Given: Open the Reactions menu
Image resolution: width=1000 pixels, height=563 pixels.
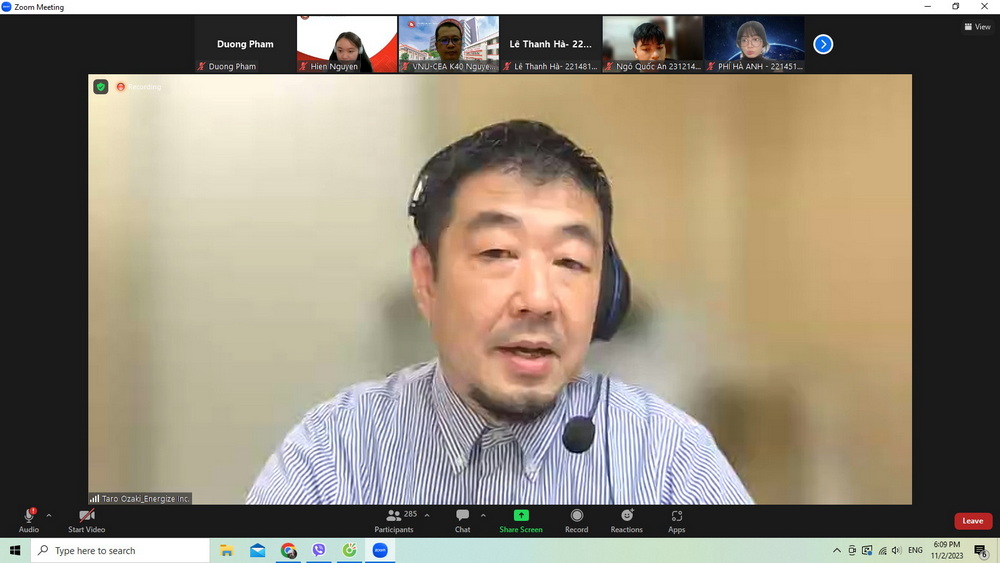Looking at the screenshot, I should pyautogui.click(x=627, y=520).
